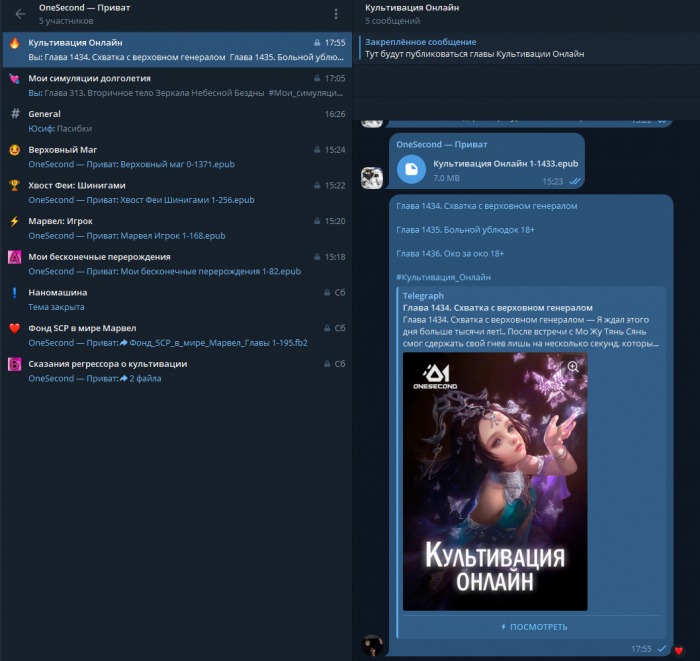The image size is (700, 661).
Task: Open the sender avatar next to the 17:55 message
Action: (x=372, y=645)
